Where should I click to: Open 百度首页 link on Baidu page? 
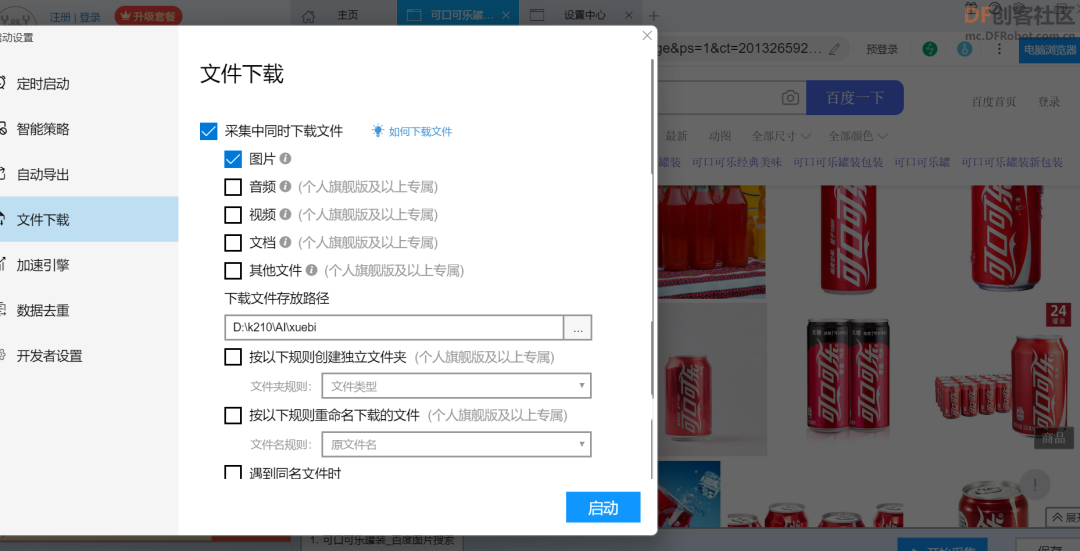[993, 102]
